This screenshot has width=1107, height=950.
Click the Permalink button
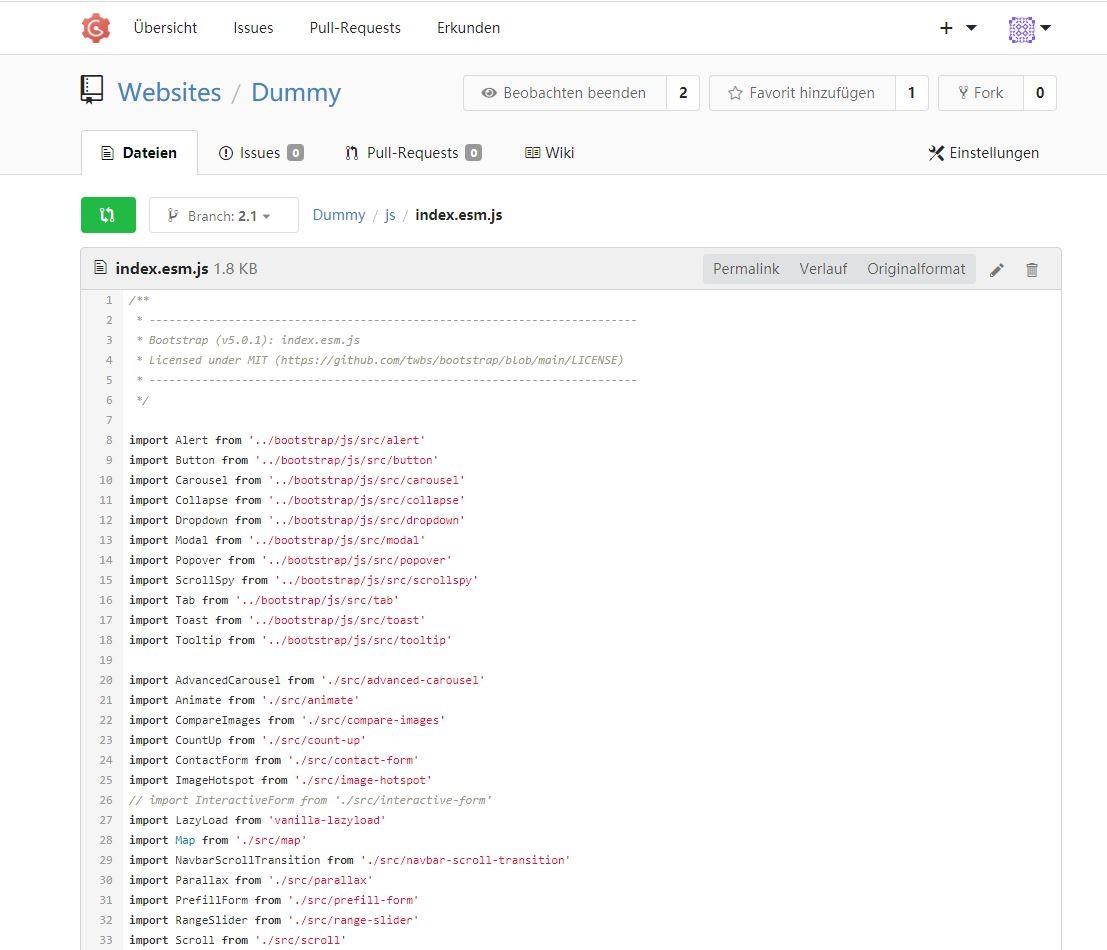[746, 269]
